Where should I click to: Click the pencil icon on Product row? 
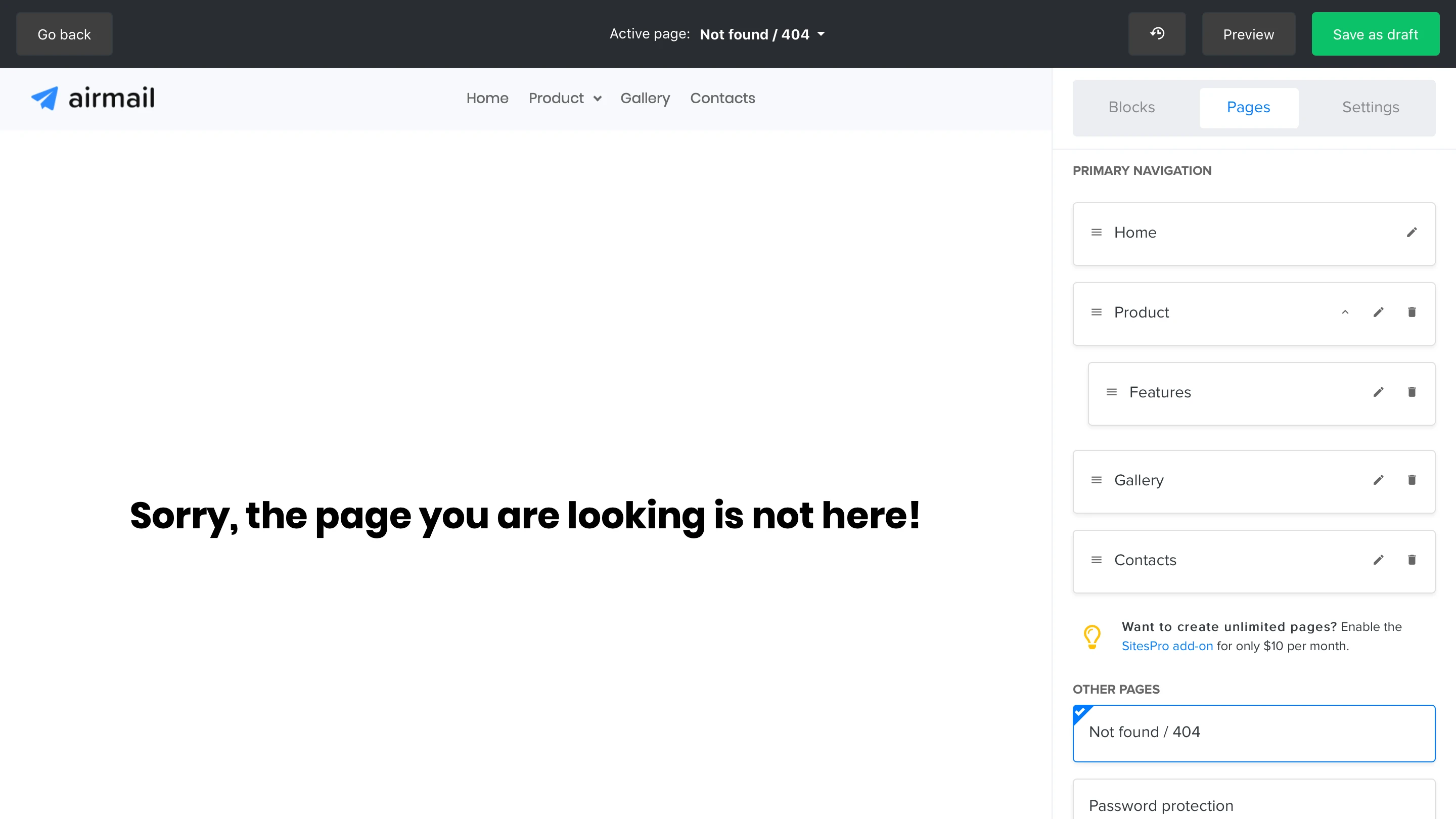pyautogui.click(x=1378, y=312)
